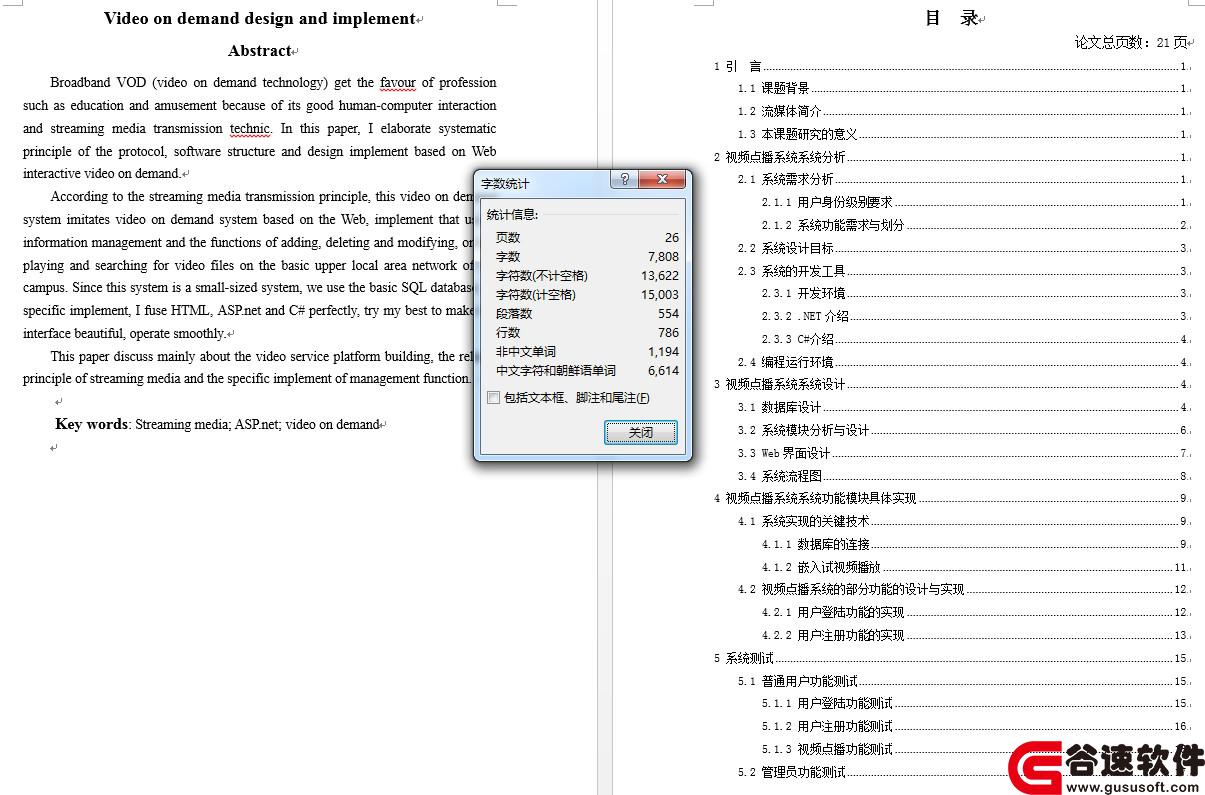Jump to '4.1 系统实现的关键技术' entry

click(x=963, y=522)
